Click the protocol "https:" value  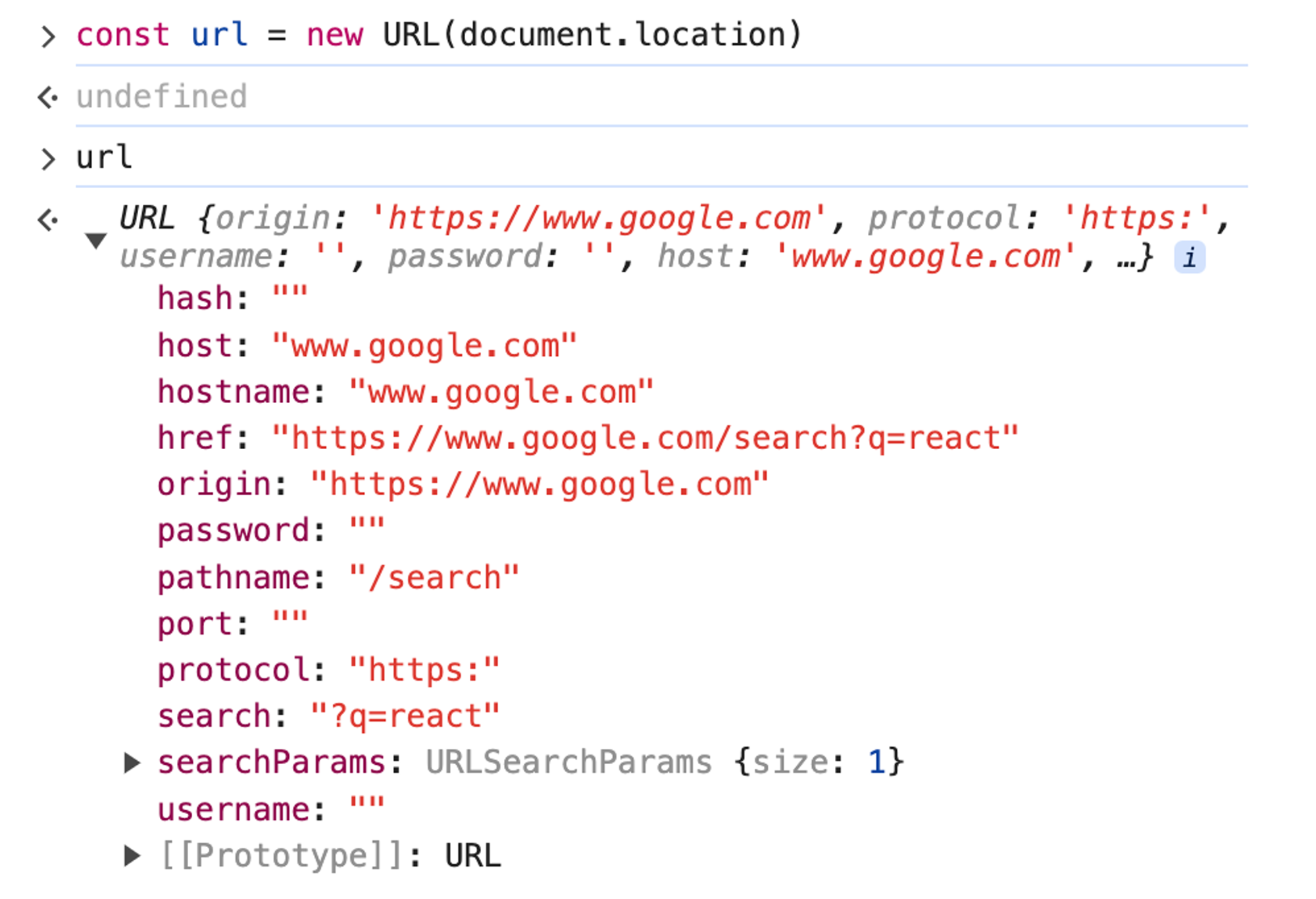(424, 670)
